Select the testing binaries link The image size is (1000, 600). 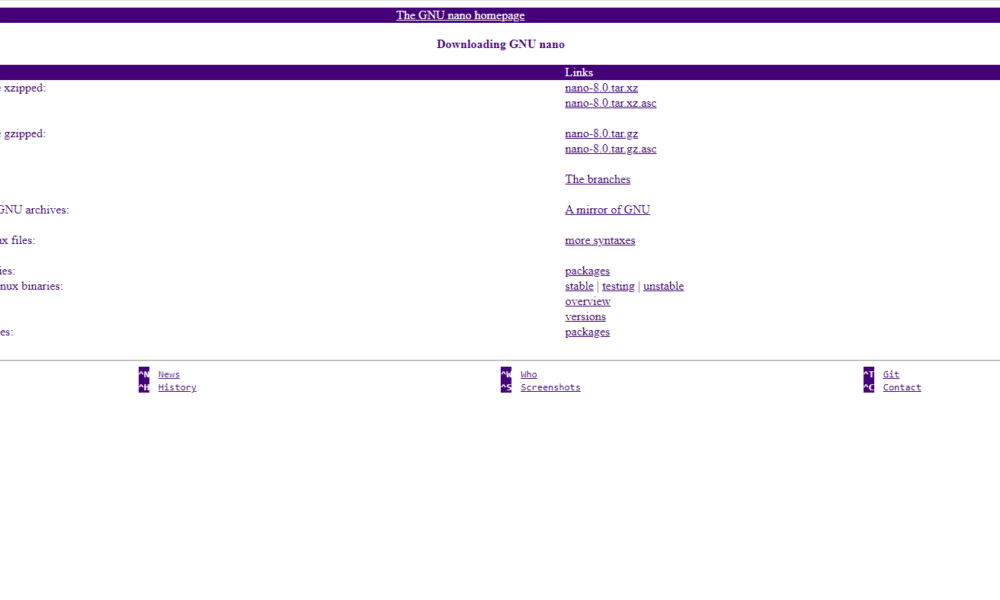tap(618, 286)
